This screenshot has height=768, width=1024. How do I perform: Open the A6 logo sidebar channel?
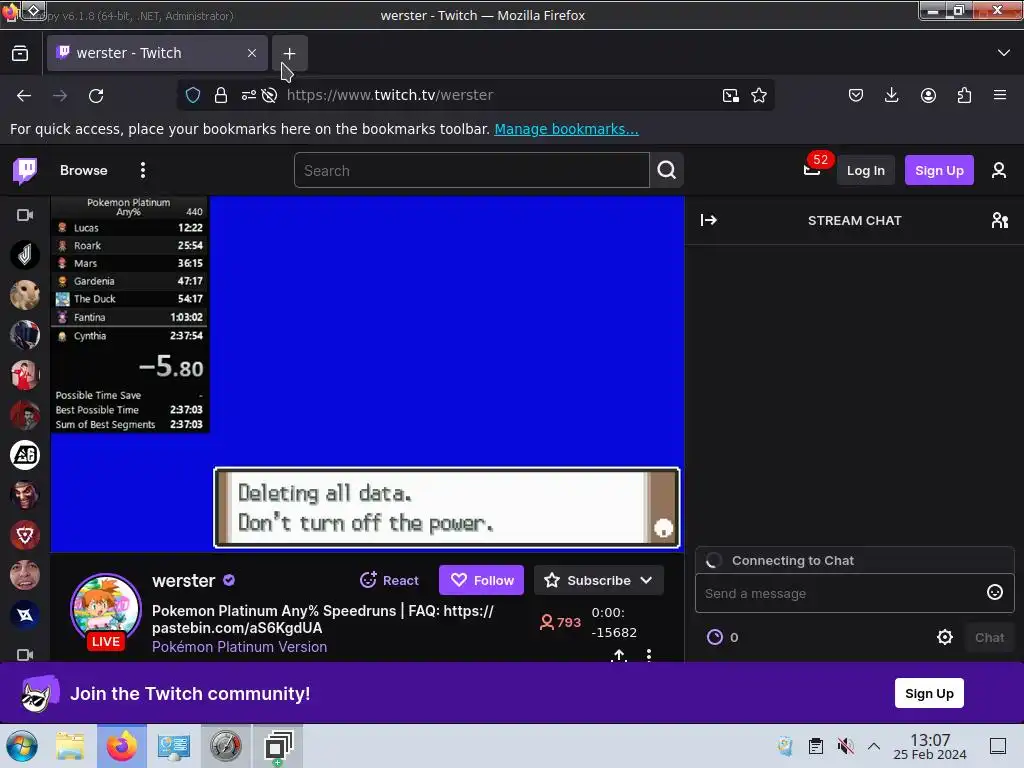click(25, 455)
